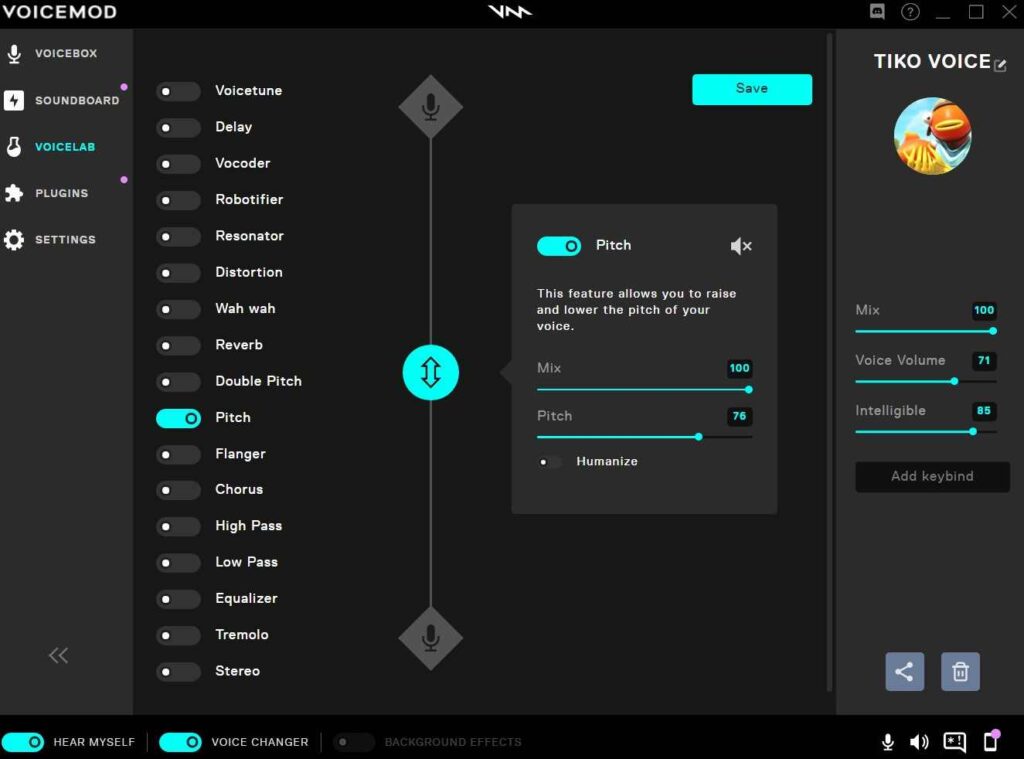Toggle Voice Changer off
Image resolution: width=1024 pixels, height=759 pixels.
(180, 742)
